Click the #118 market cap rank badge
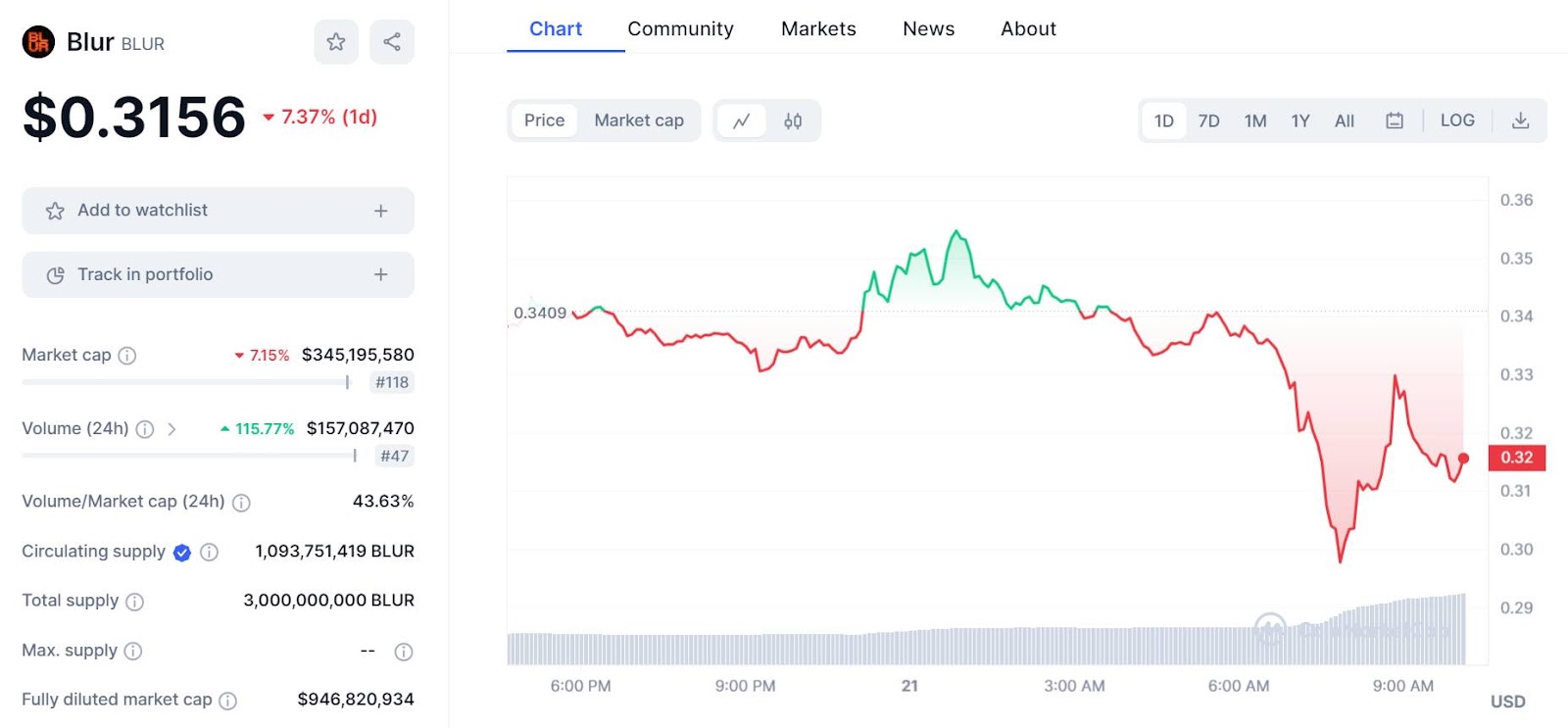The width and height of the screenshot is (1568, 728). point(392,382)
